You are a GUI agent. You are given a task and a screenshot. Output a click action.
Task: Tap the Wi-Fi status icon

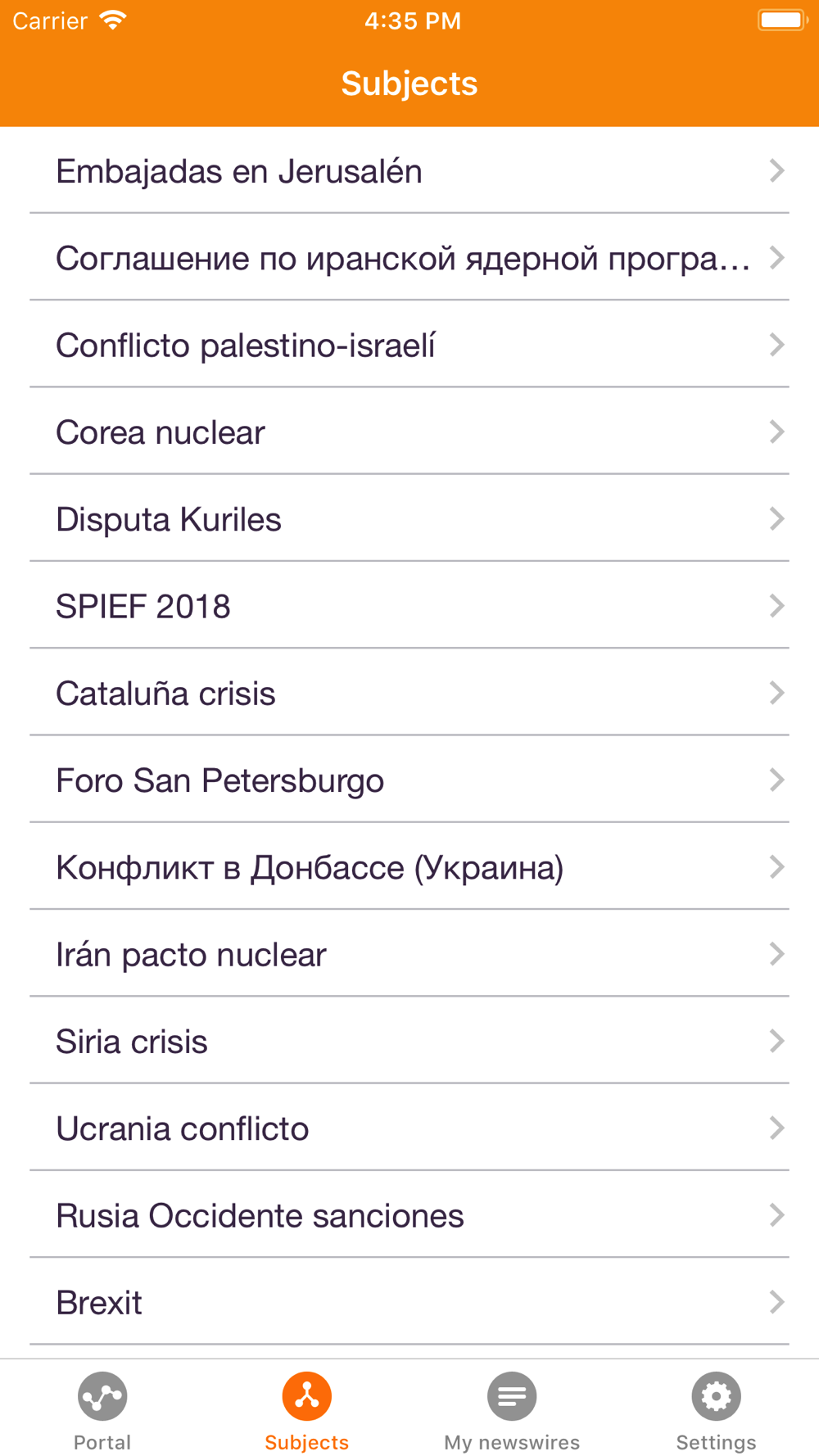click(x=112, y=20)
